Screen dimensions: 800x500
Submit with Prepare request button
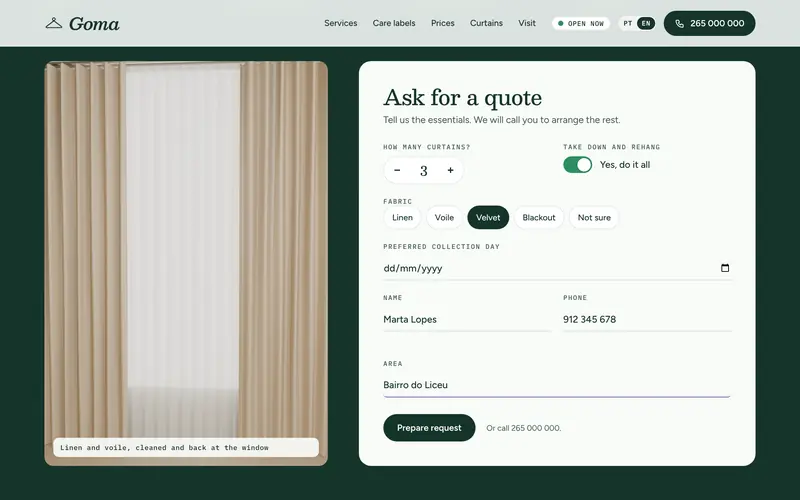tap(429, 428)
